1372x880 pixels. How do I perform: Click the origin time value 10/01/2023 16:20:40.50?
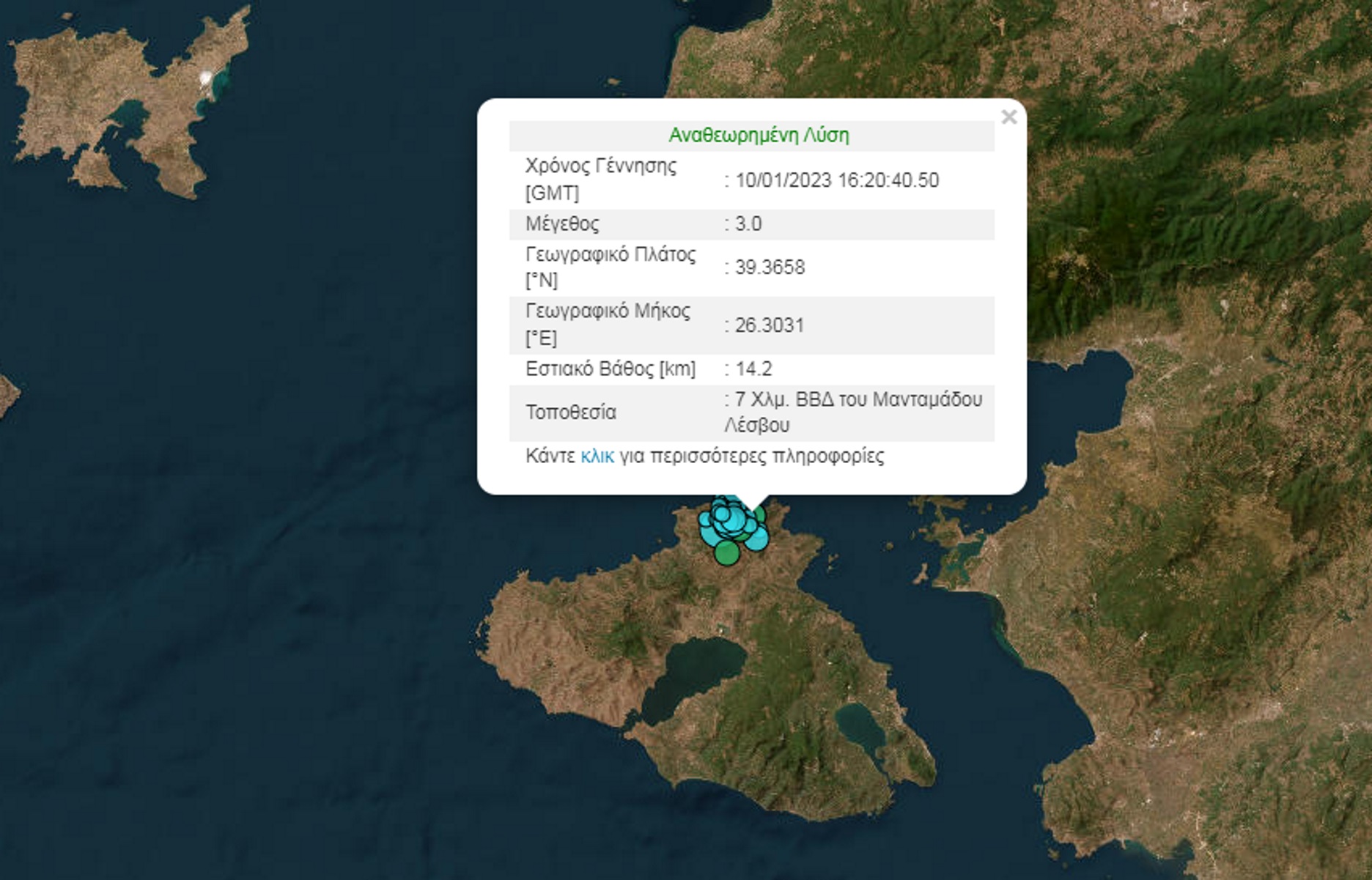836,180
